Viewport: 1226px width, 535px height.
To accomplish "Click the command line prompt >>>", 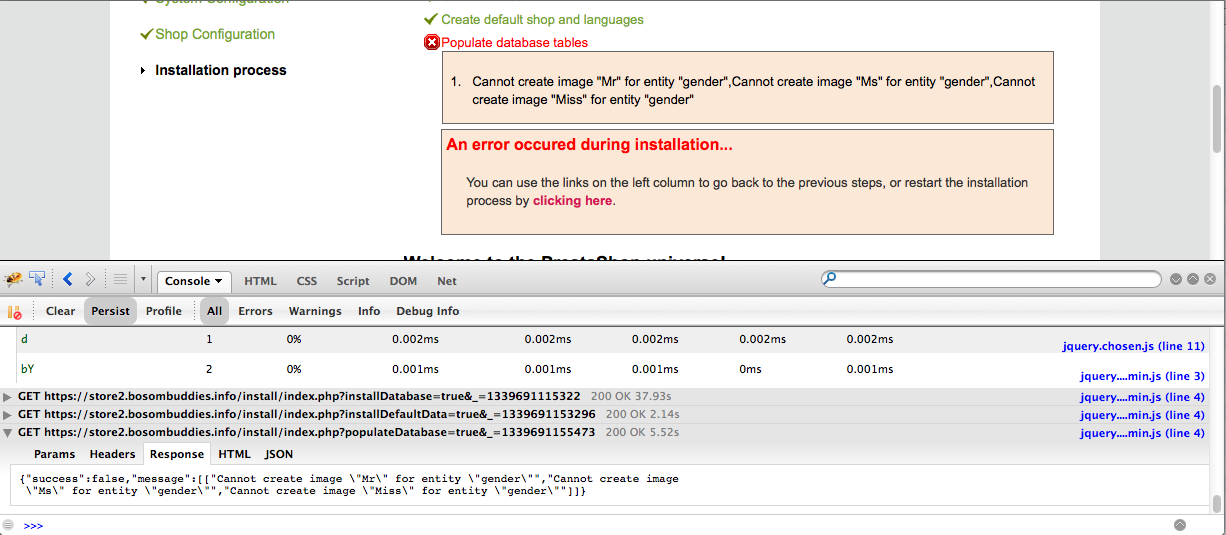I will click(x=33, y=525).
